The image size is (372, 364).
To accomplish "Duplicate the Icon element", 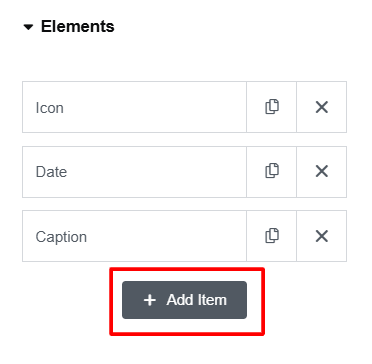I will tap(272, 107).
